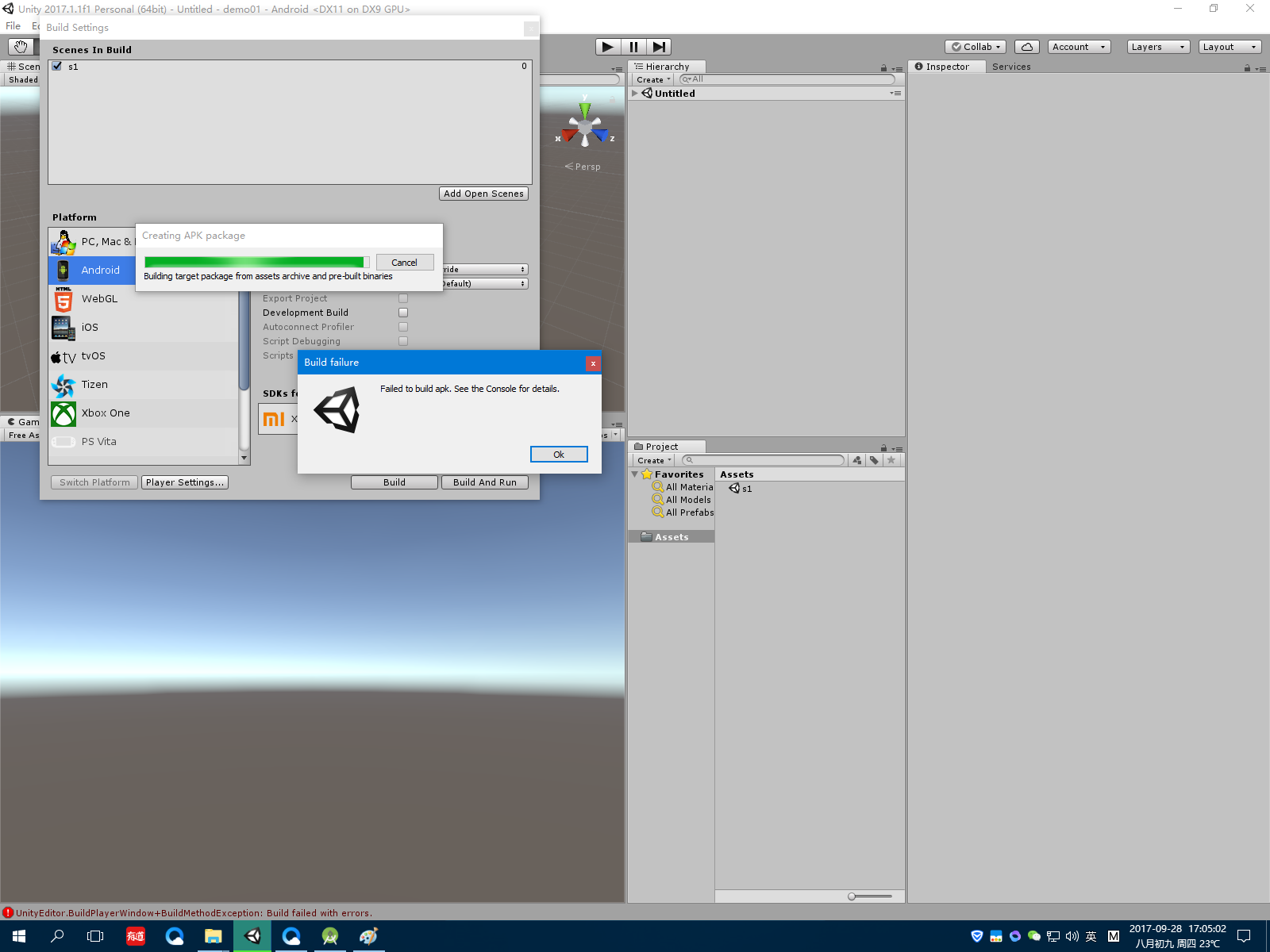Toggle Autoconnect Profiler checkbox
The height and width of the screenshot is (952, 1270).
click(403, 327)
